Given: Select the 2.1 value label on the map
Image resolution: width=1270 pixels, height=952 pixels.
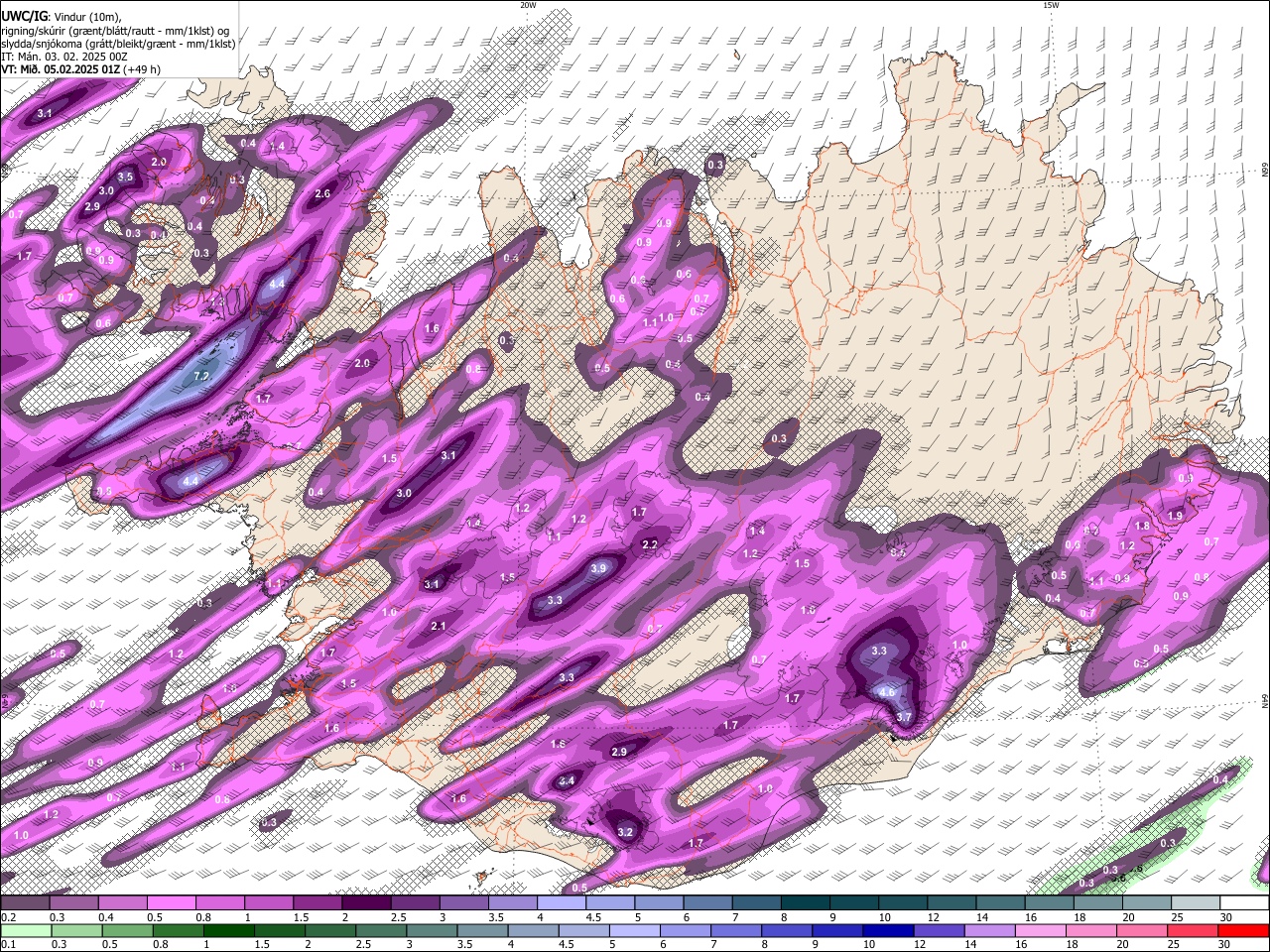Looking at the screenshot, I should point(439,626).
